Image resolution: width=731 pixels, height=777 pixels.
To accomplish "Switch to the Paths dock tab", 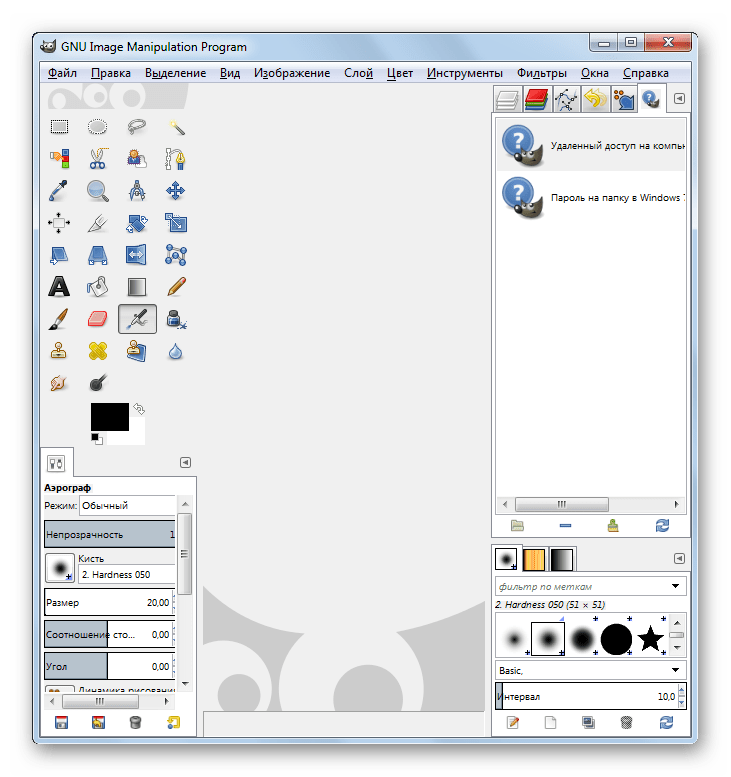I will point(566,100).
